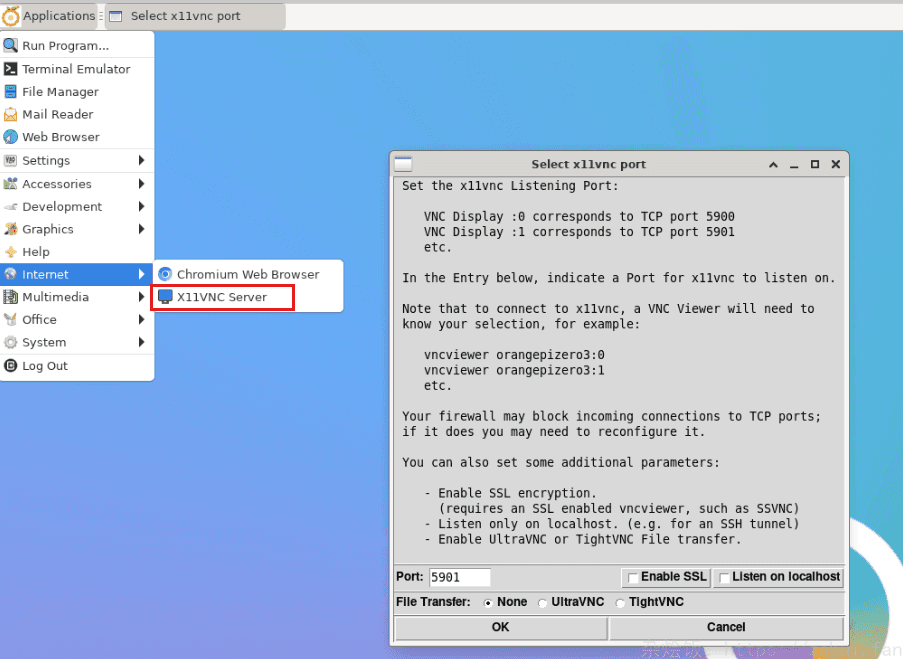Viewport: 903px width, 659px height.
Task: Click the X11VNC Server monitor icon
Action: (x=165, y=297)
